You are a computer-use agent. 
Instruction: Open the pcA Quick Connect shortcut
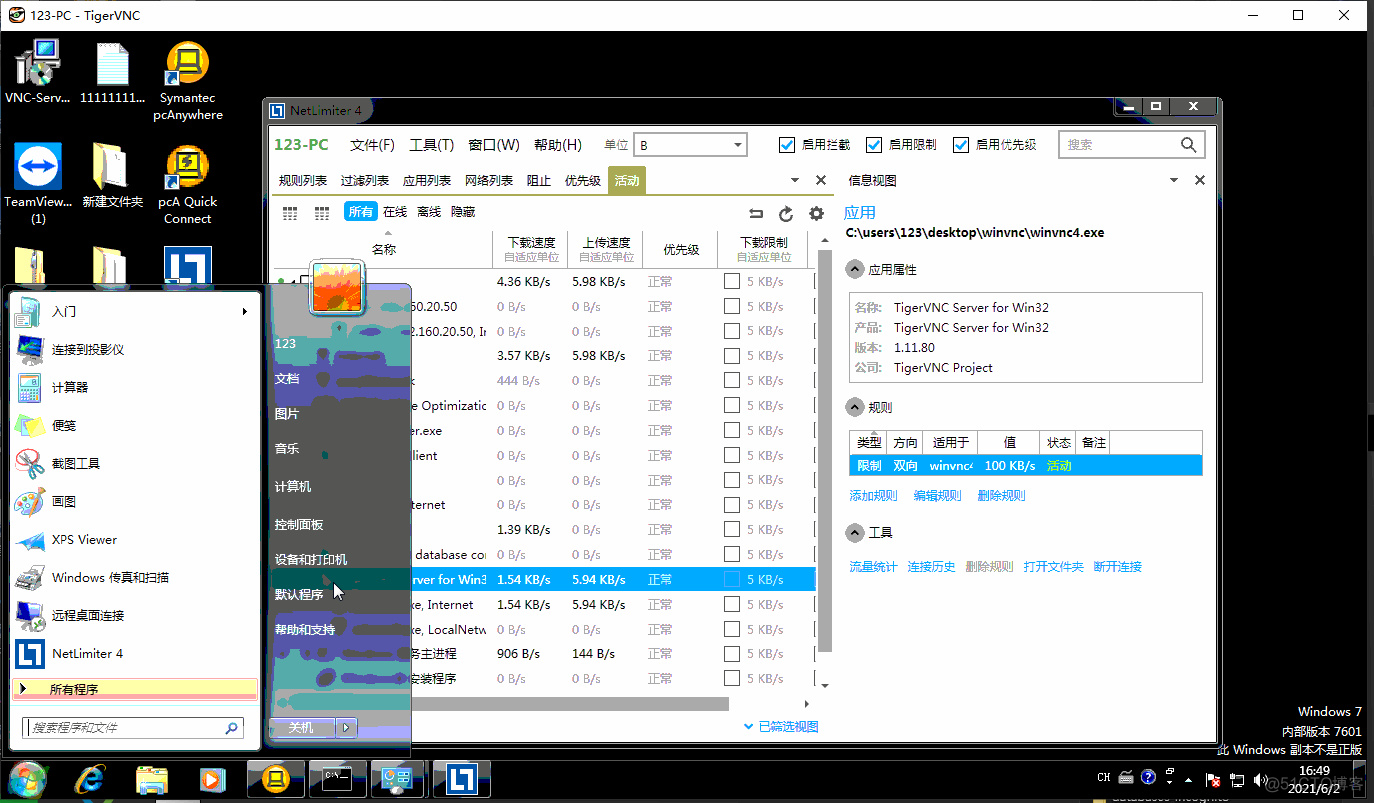point(188,185)
